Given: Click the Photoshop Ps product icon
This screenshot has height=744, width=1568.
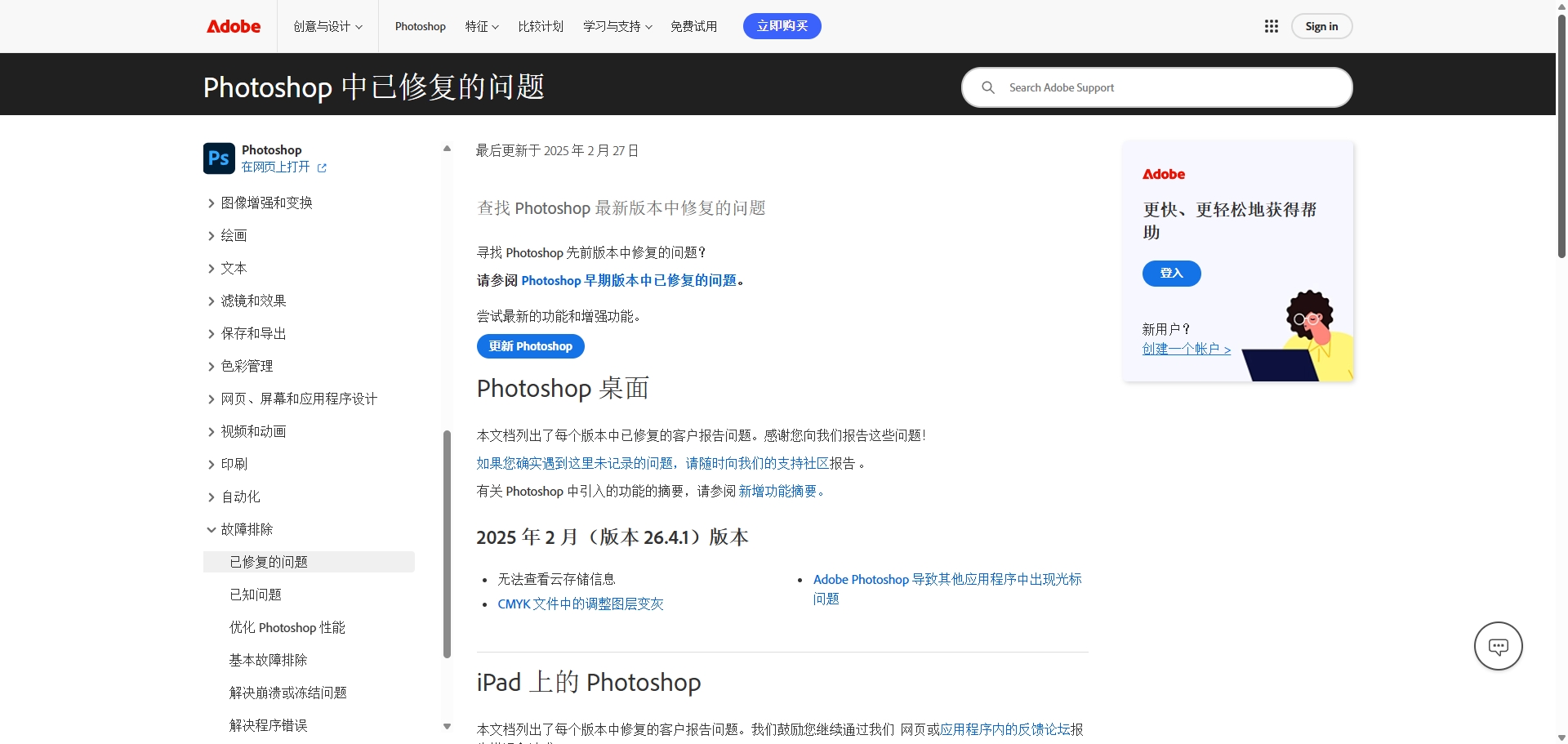Looking at the screenshot, I should point(219,158).
